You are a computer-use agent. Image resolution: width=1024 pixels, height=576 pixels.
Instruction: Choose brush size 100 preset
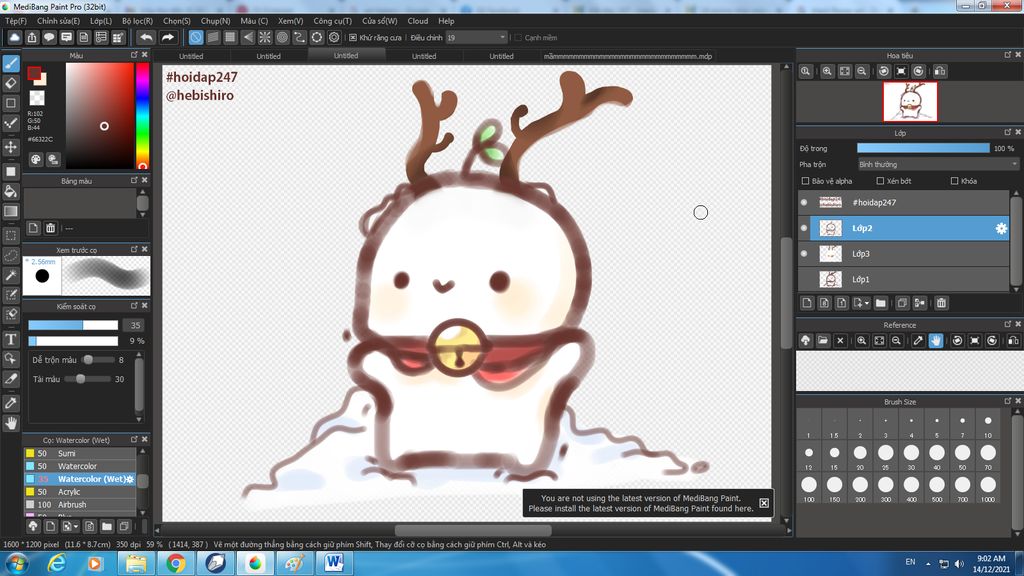[x=808, y=488]
